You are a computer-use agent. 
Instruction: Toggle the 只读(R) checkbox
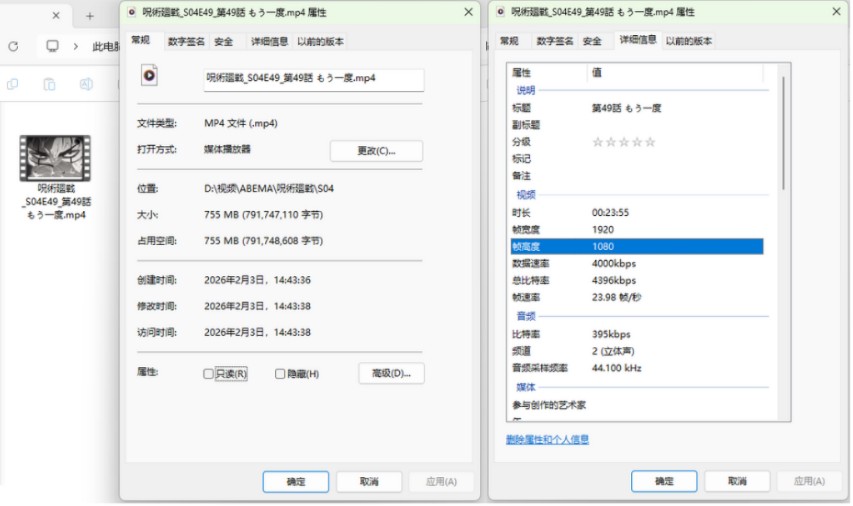click(x=208, y=374)
